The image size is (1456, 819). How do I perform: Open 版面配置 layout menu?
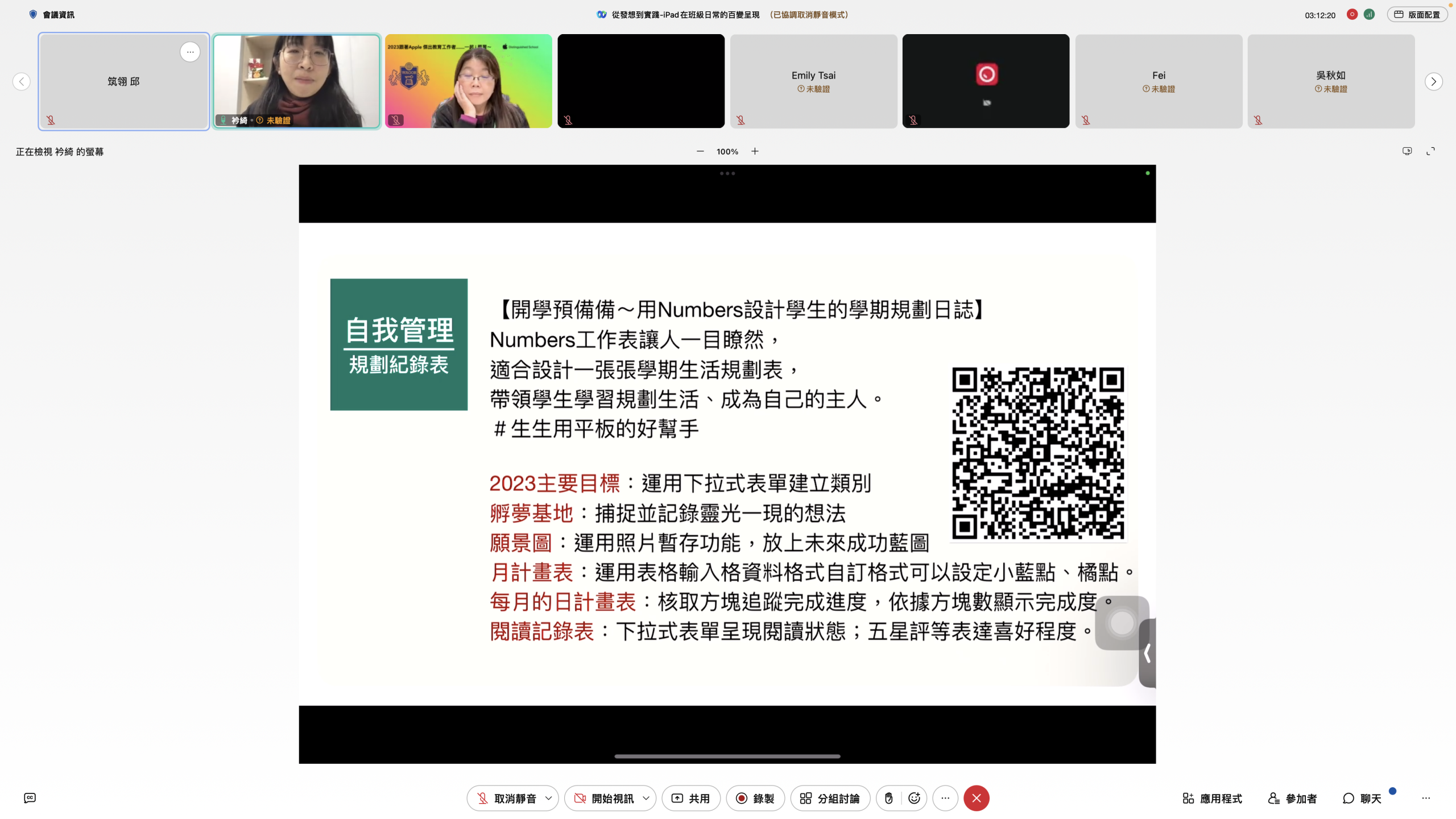click(1417, 15)
